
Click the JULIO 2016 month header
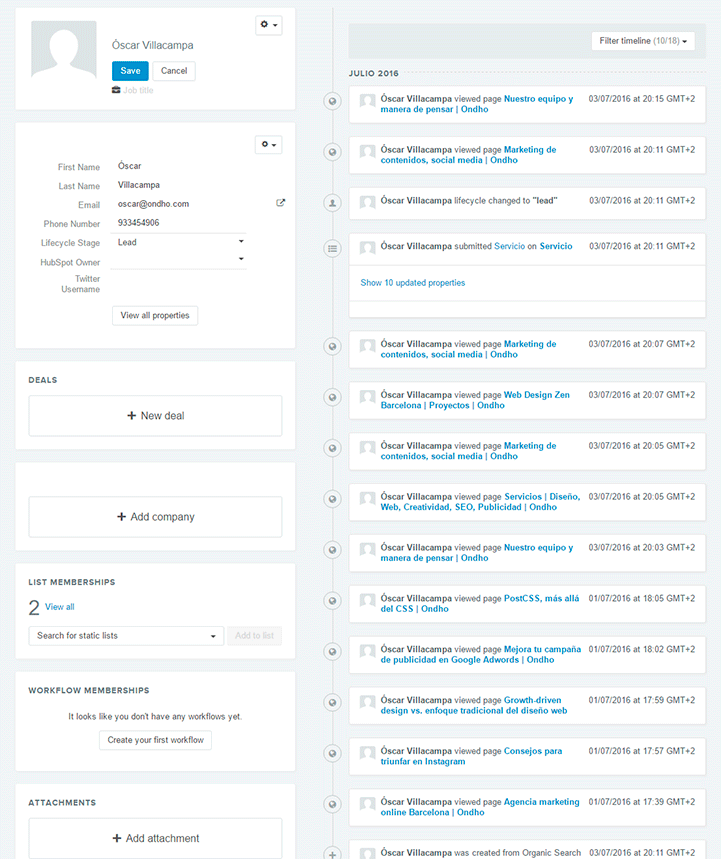point(374,73)
